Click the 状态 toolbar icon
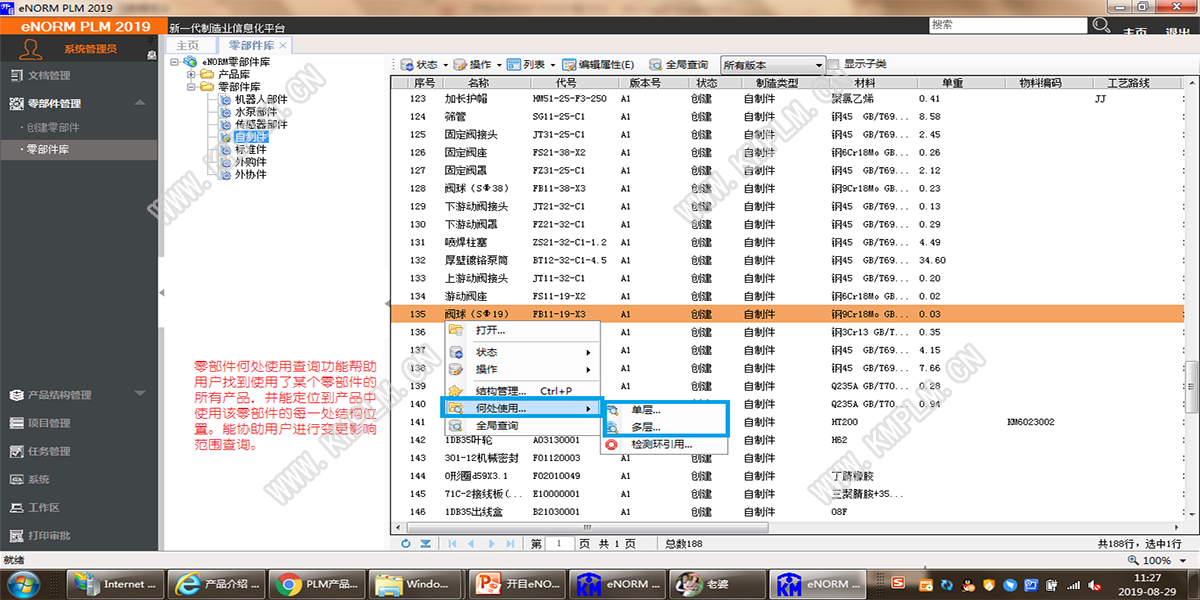The width and height of the screenshot is (1200, 600). click(x=407, y=64)
